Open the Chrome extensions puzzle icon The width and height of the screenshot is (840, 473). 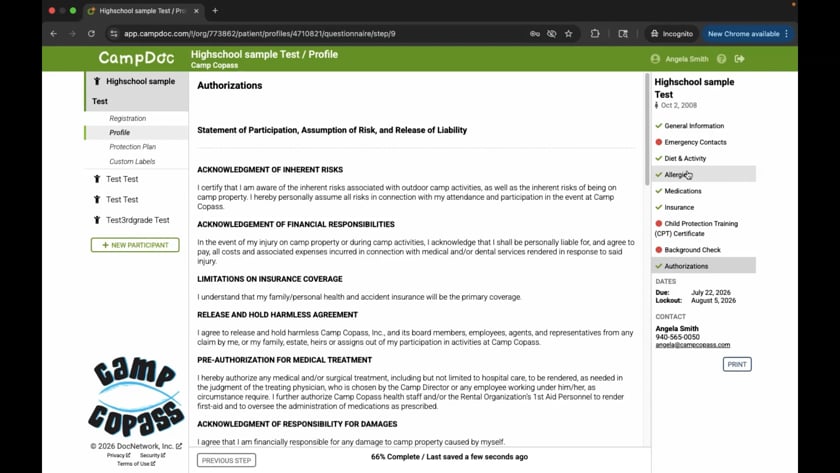pyautogui.click(x=595, y=34)
